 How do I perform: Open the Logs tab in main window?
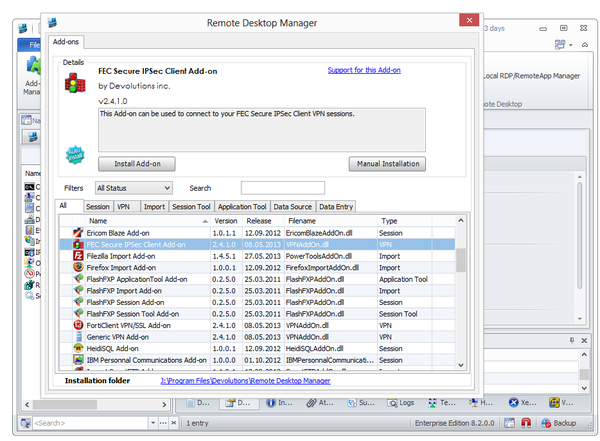pyautogui.click(x=401, y=403)
